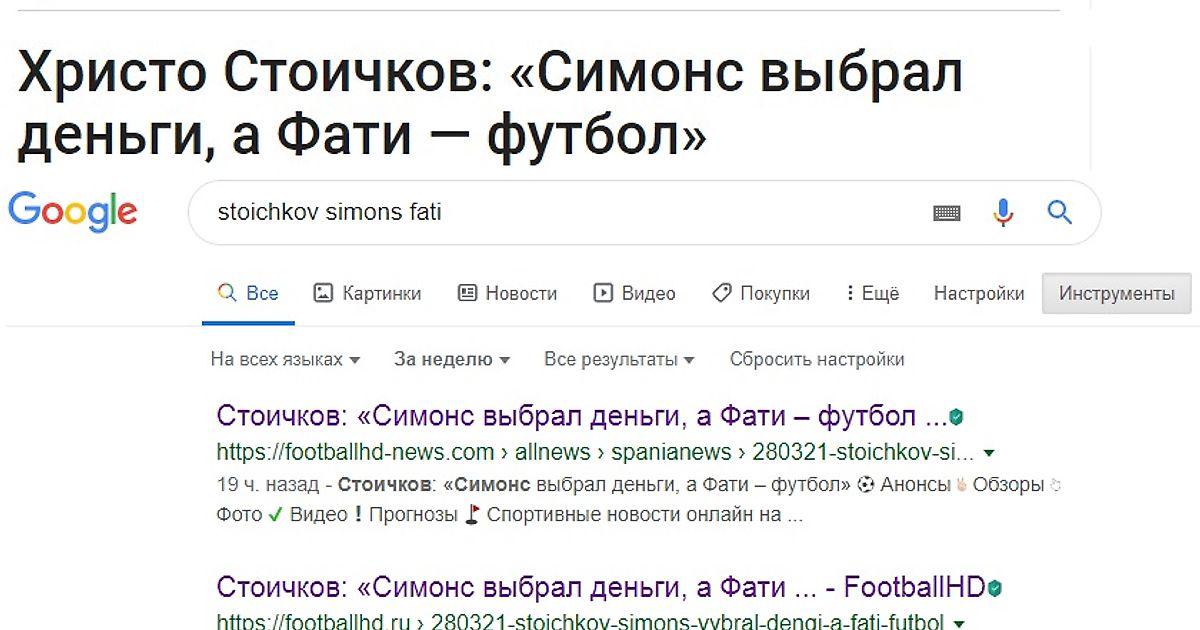Click the blue search magnifier icon

pos(1059,212)
